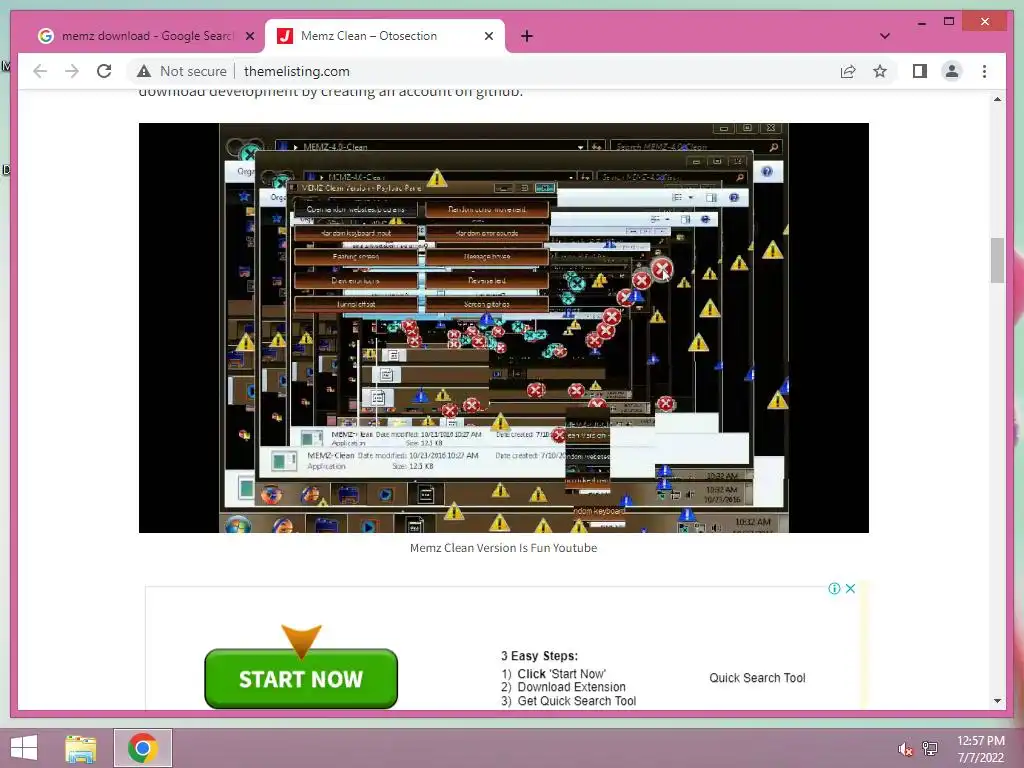Viewport: 1024px width, 768px height.
Task: Select the Memz Clean – Otosection tab
Action: (384, 36)
